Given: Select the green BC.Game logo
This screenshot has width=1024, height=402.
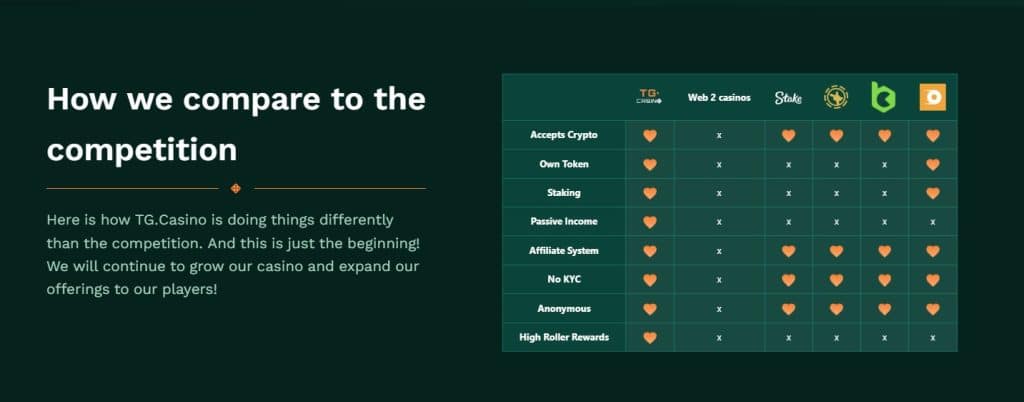Looking at the screenshot, I should tap(884, 97).
